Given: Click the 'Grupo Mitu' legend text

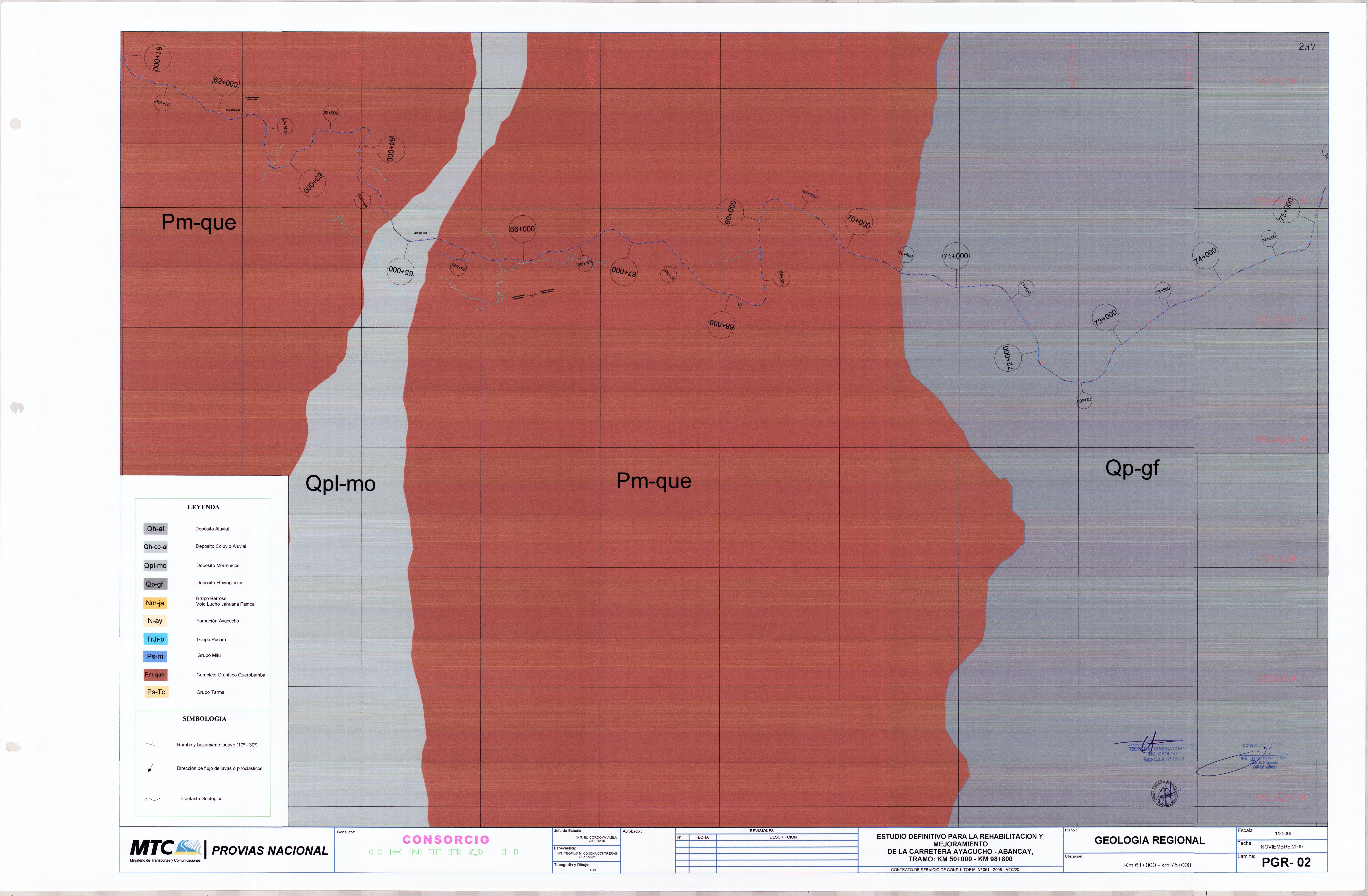Looking at the screenshot, I should (x=209, y=655).
